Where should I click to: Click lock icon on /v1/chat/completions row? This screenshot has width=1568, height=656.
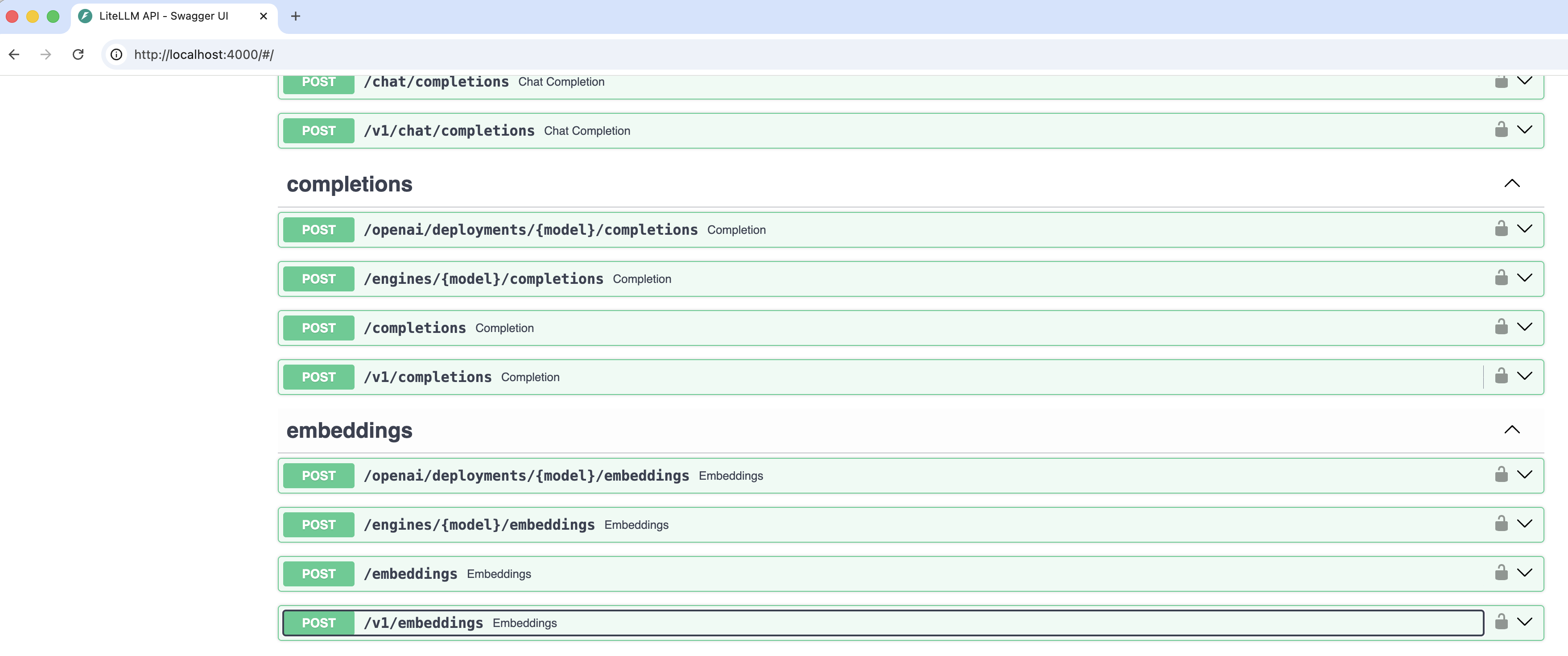click(x=1501, y=130)
